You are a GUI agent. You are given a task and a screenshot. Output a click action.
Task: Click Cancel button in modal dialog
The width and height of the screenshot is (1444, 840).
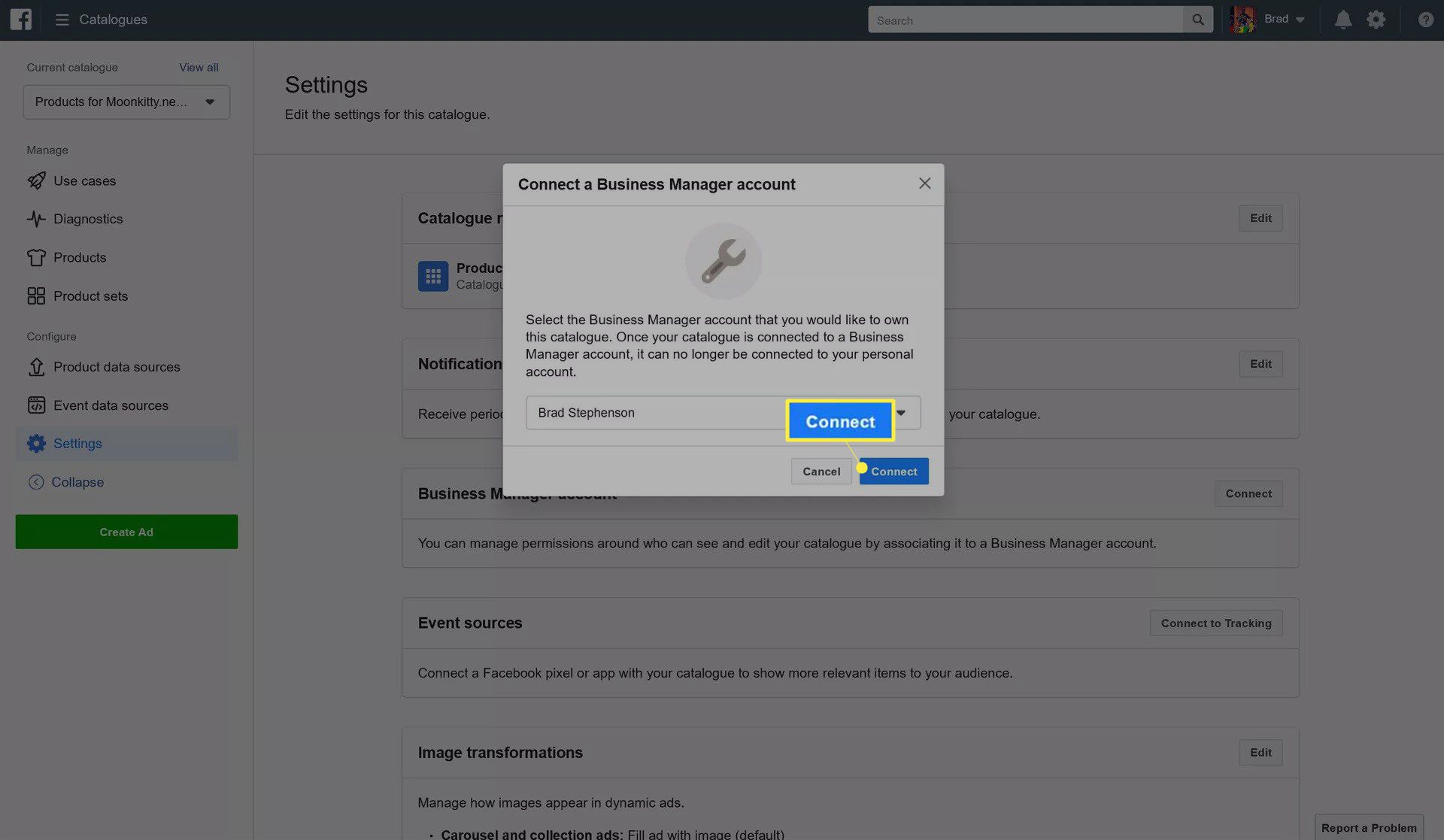pos(820,471)
